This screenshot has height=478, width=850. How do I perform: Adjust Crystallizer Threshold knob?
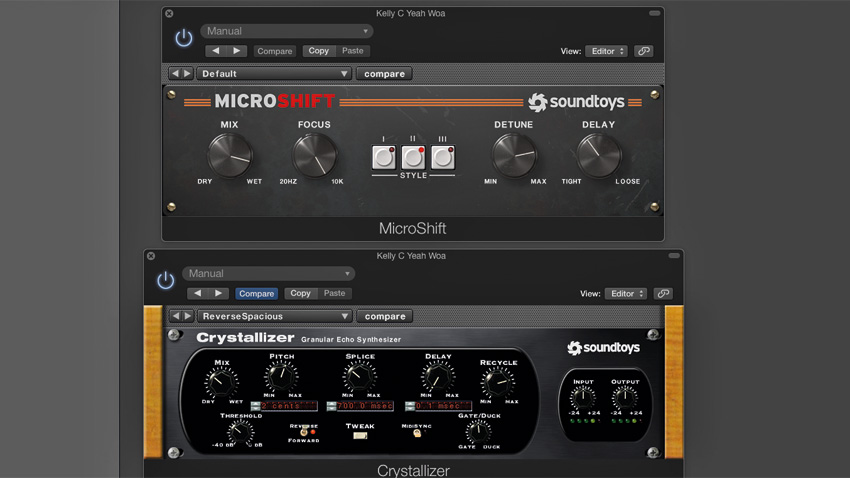tap(240, 432)
